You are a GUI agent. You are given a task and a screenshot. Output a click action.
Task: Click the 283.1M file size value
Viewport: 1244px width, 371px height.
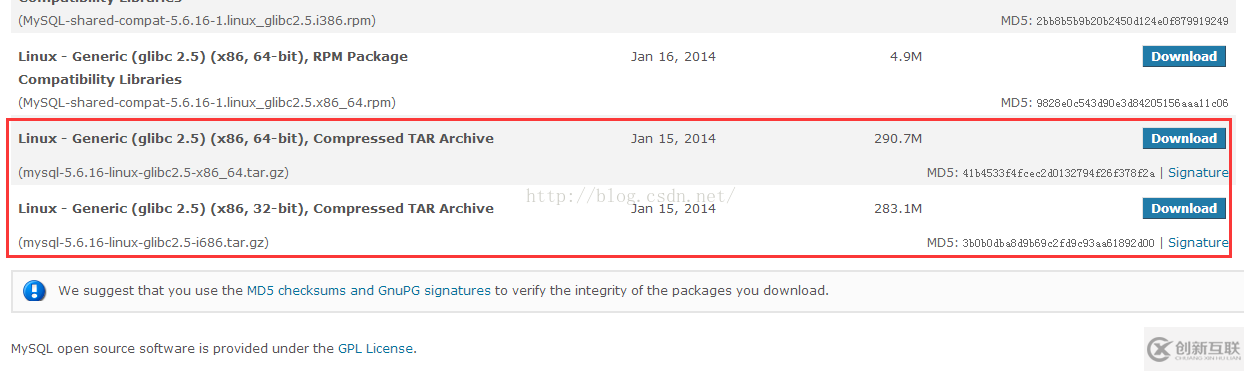tap(898, 209)
